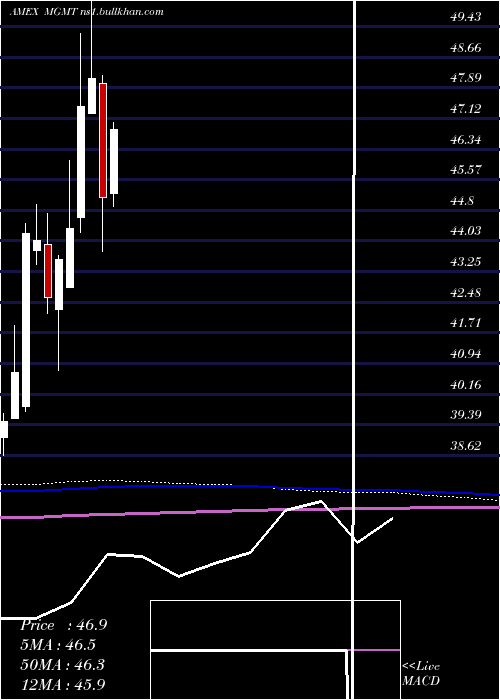Viewport: 500px width, 700px height.
Task: Click the tall red candlestick near 47.89
Action: [x=103, y=140]
